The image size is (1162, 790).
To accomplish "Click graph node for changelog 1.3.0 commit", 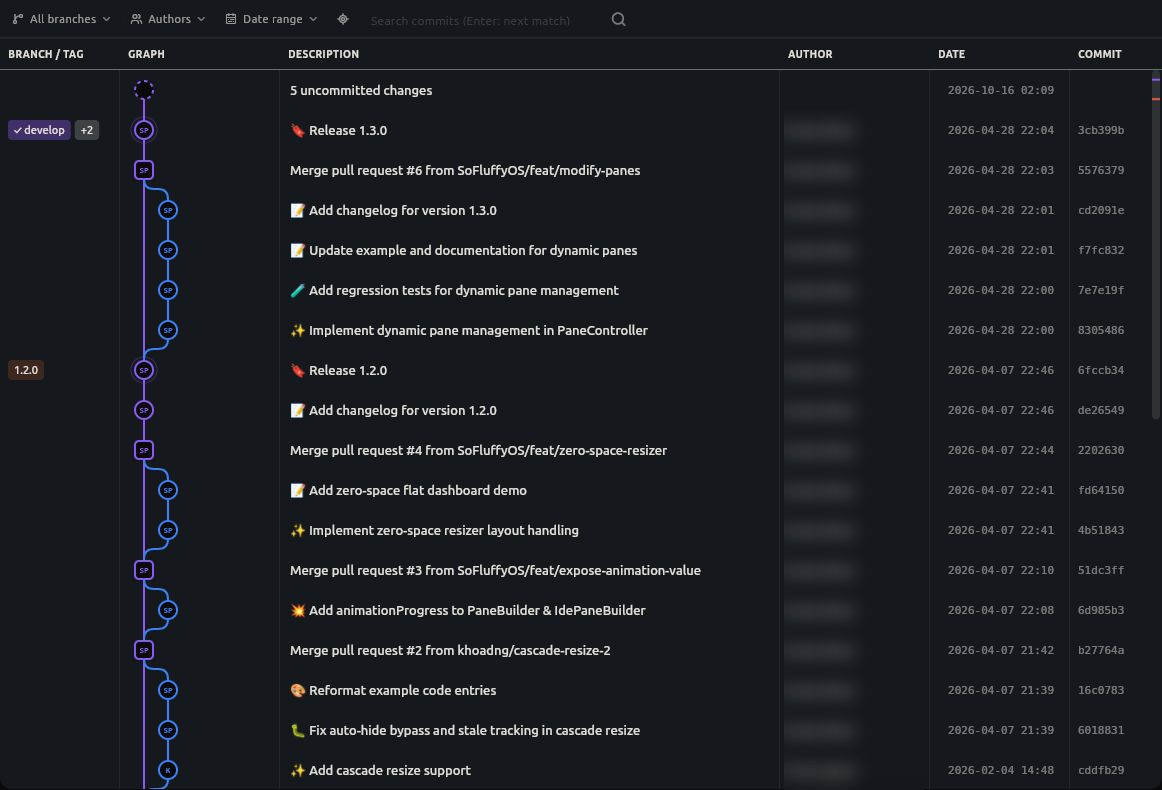I will point(168,210).
